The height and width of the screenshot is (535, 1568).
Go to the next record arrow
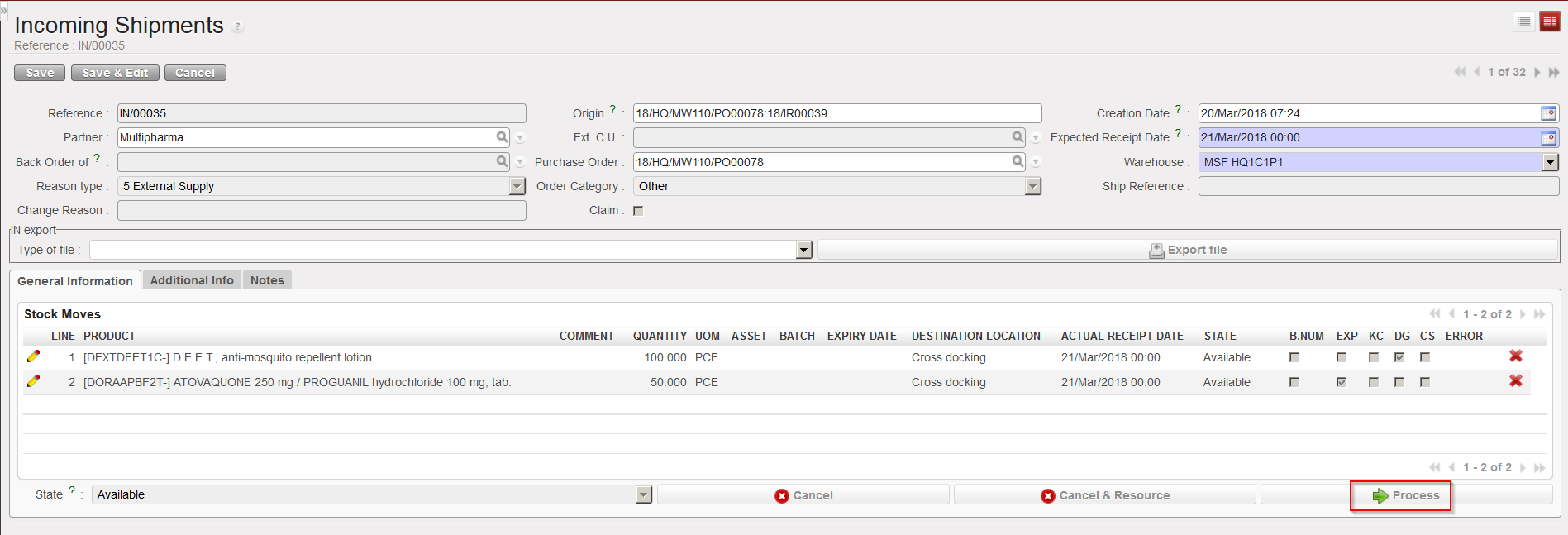click(1537, 73)
